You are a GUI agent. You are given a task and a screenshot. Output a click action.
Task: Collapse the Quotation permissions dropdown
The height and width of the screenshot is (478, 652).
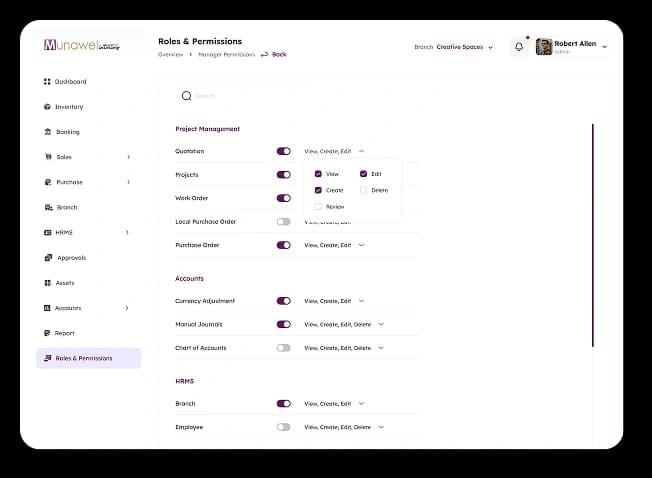361,151
